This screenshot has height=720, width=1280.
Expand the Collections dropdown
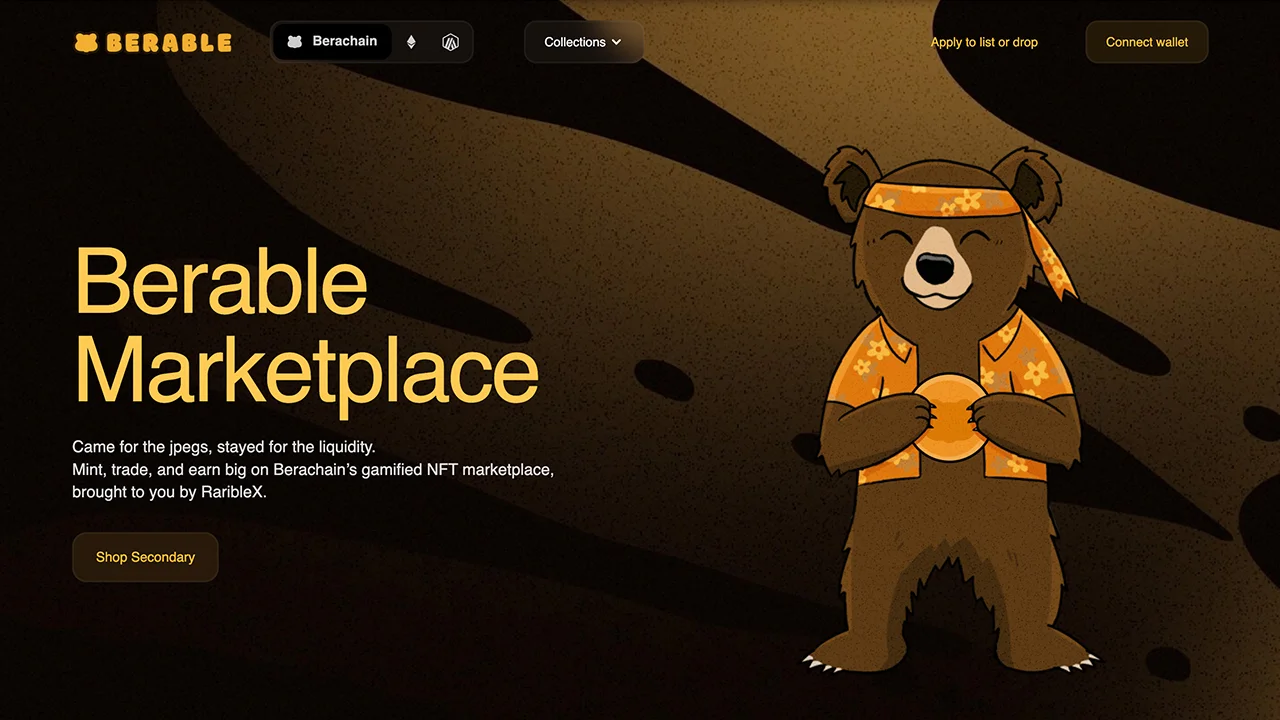[x=583, y=42]
